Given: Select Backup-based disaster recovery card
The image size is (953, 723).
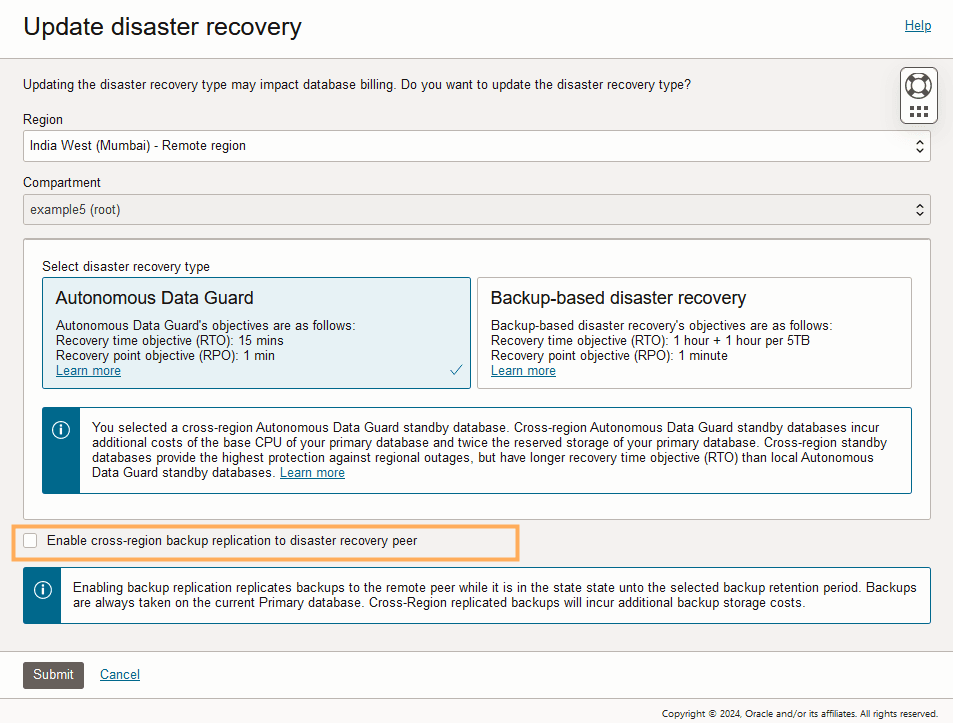Looking at the screenshot, I should click(x=694, y=333).
